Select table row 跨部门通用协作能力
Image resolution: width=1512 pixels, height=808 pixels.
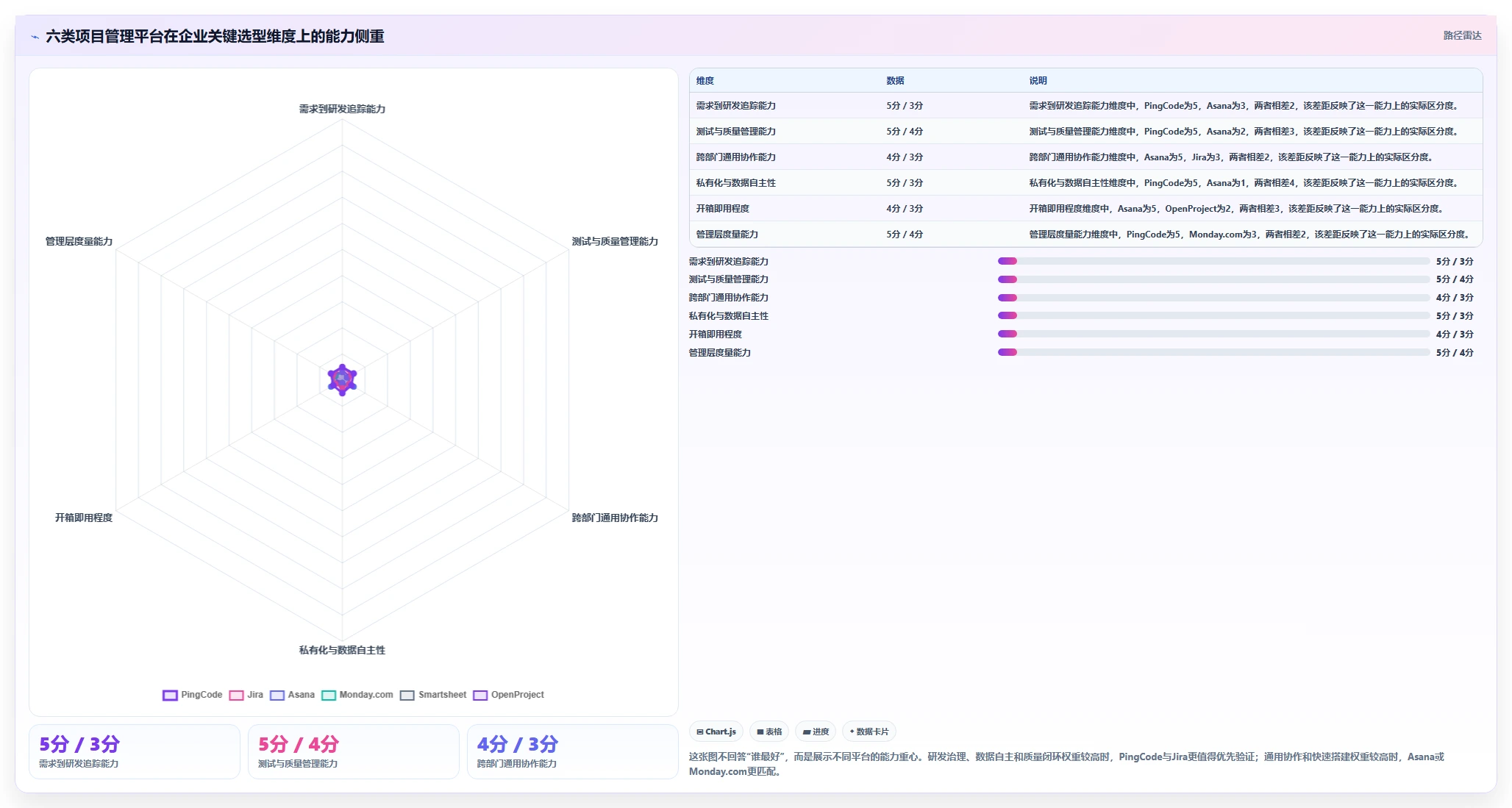[1085, 157]
